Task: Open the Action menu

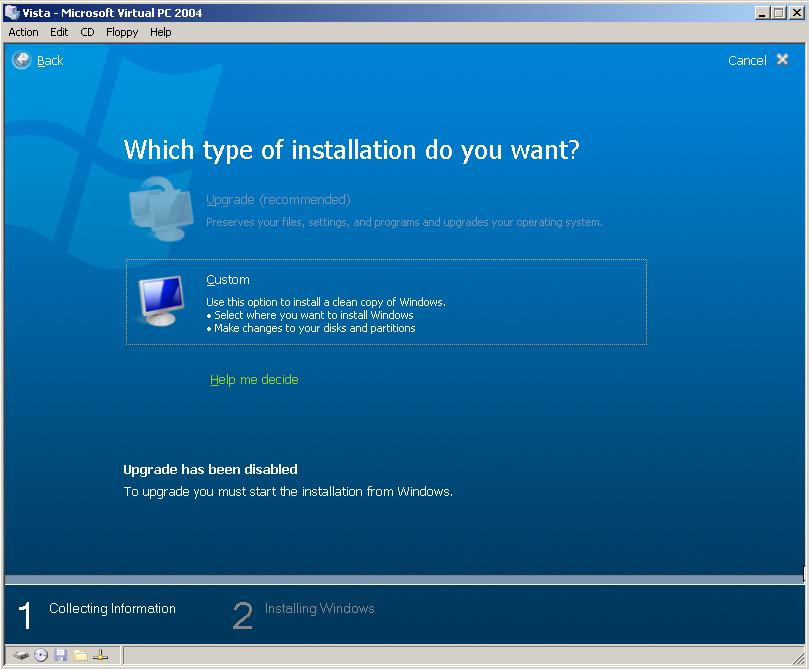Action: pos(23,32)
